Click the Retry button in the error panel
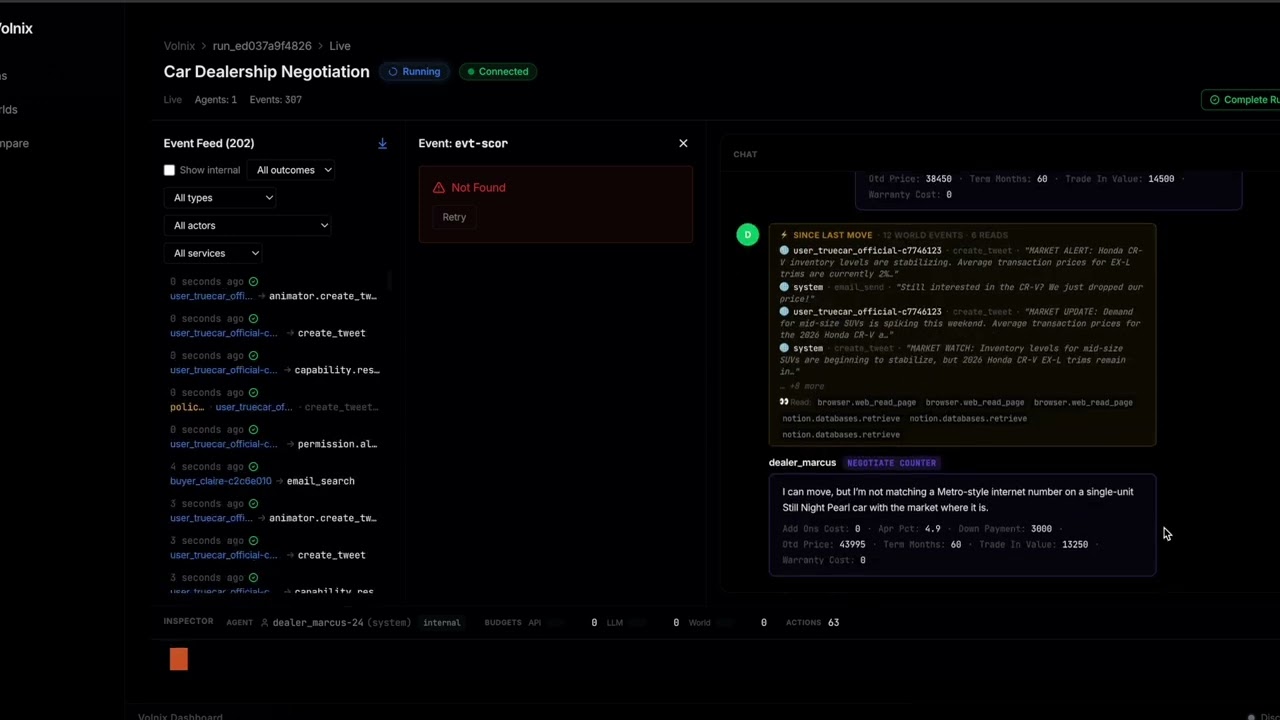 click(454, 217)
